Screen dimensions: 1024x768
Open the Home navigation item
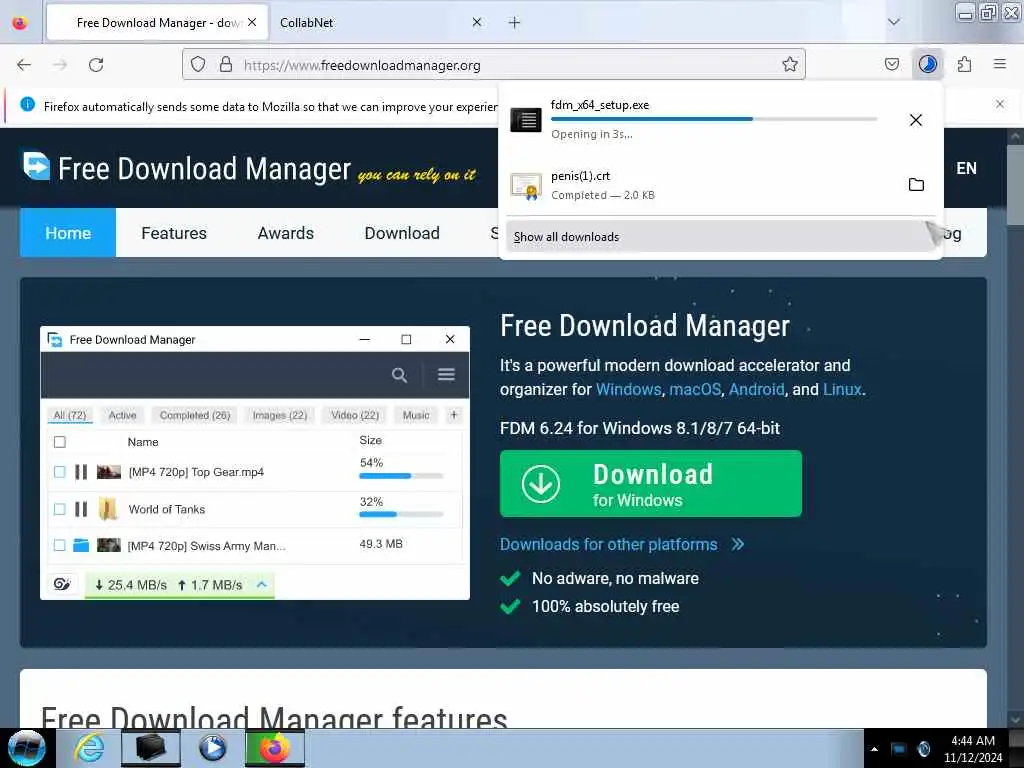68,233
